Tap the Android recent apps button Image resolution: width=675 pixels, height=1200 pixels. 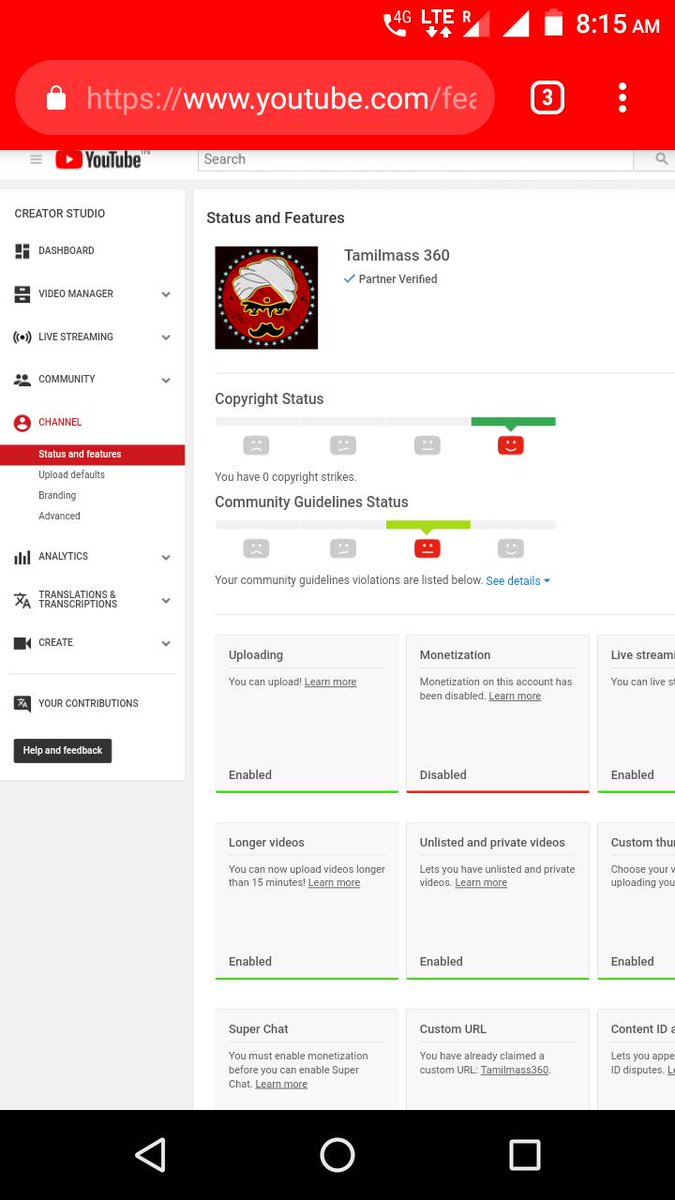524,1155
